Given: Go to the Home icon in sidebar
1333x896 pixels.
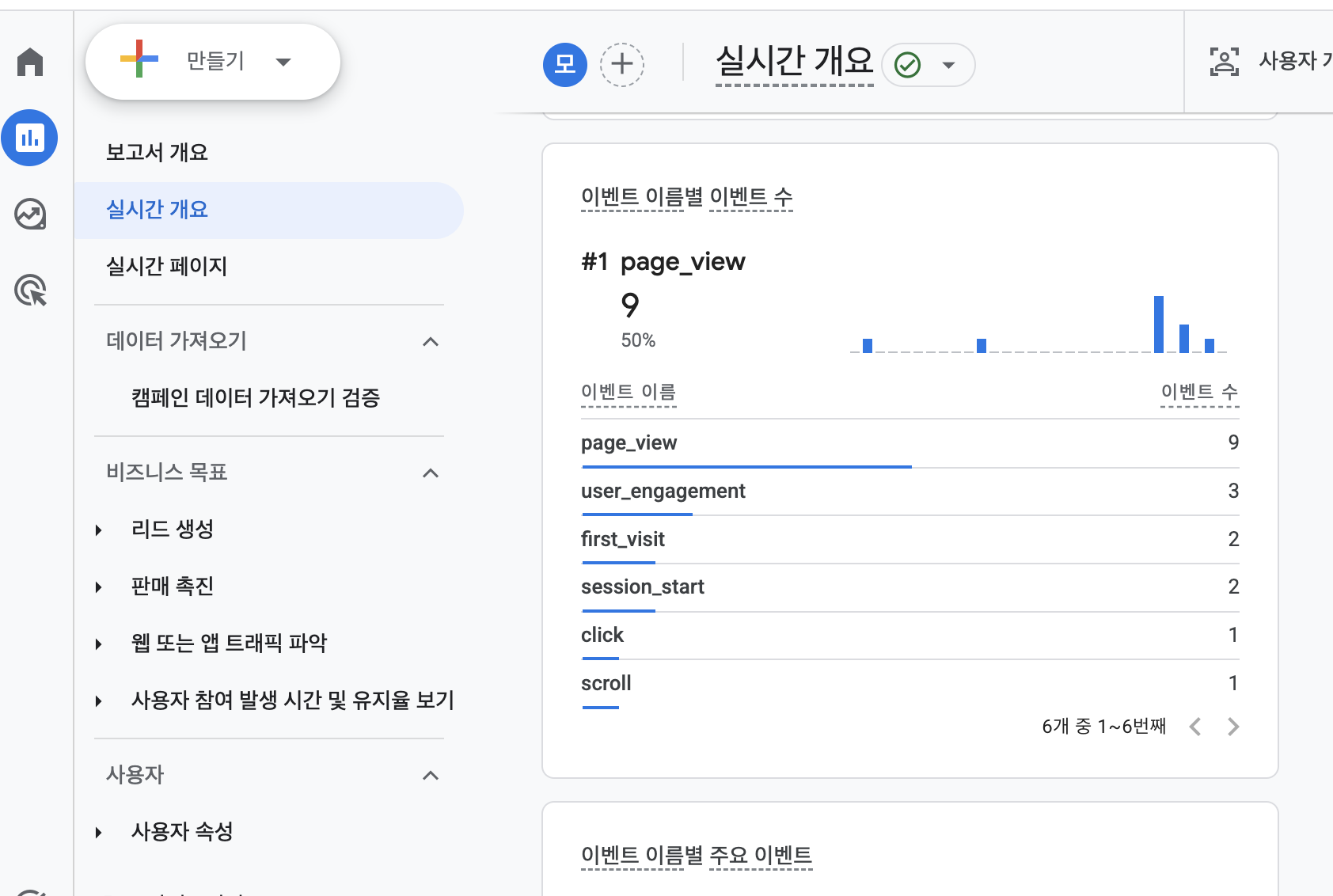Looking at the screenshot, I should point(30,62).
